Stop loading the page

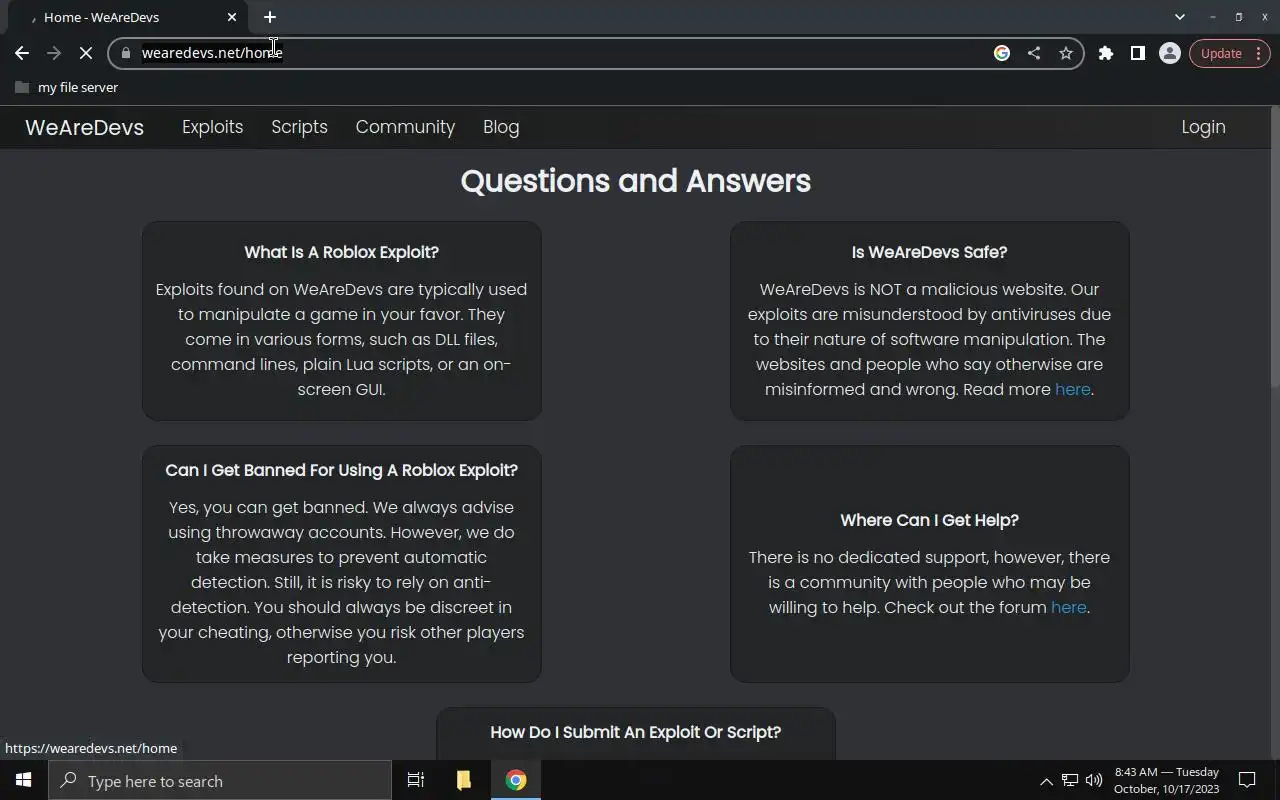tap(86, 53)
